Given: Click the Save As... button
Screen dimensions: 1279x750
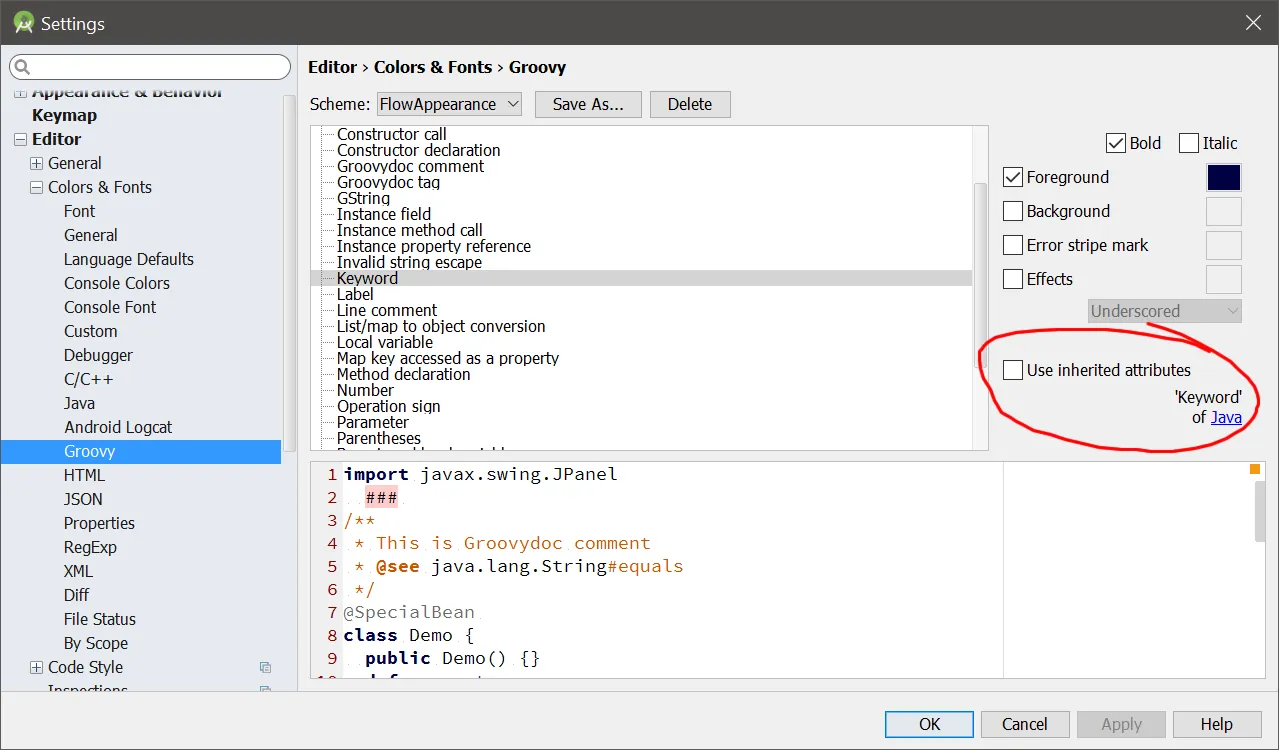Looking at the screenshot, I should point(588,104).
